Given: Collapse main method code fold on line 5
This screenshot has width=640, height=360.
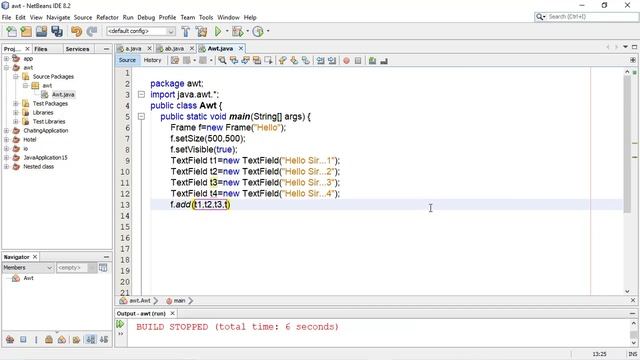Looking at the screenshot, I should point(141,117).
